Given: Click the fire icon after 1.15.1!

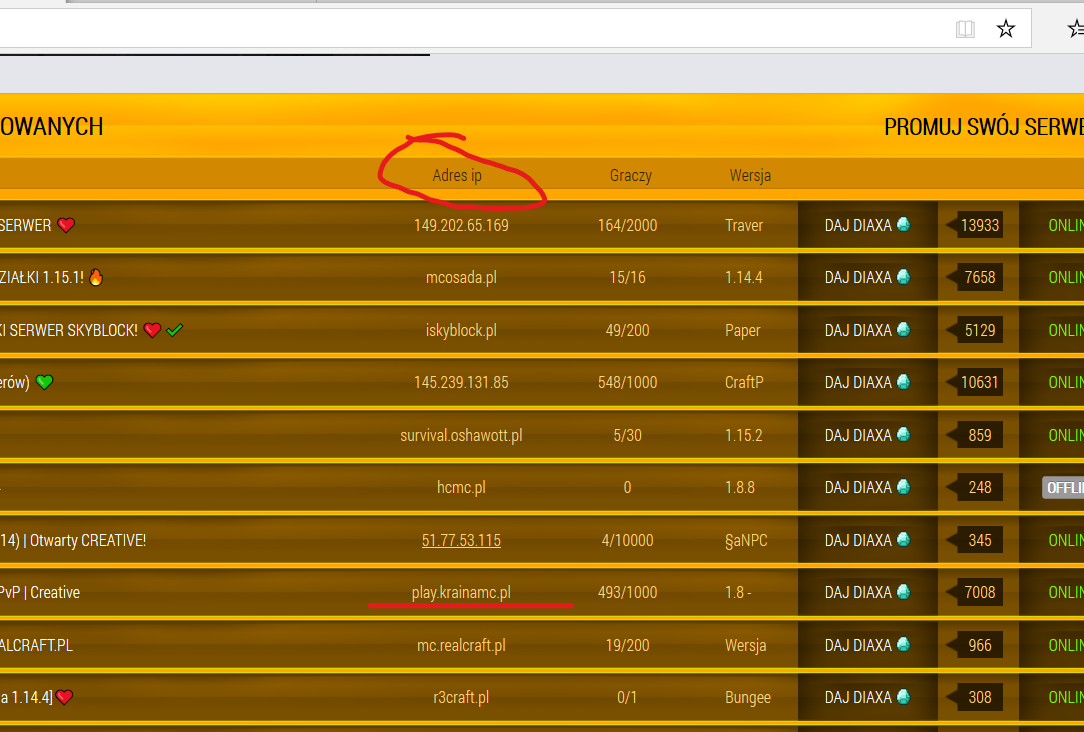Looking at the screenshot, I should pos(96,277).
